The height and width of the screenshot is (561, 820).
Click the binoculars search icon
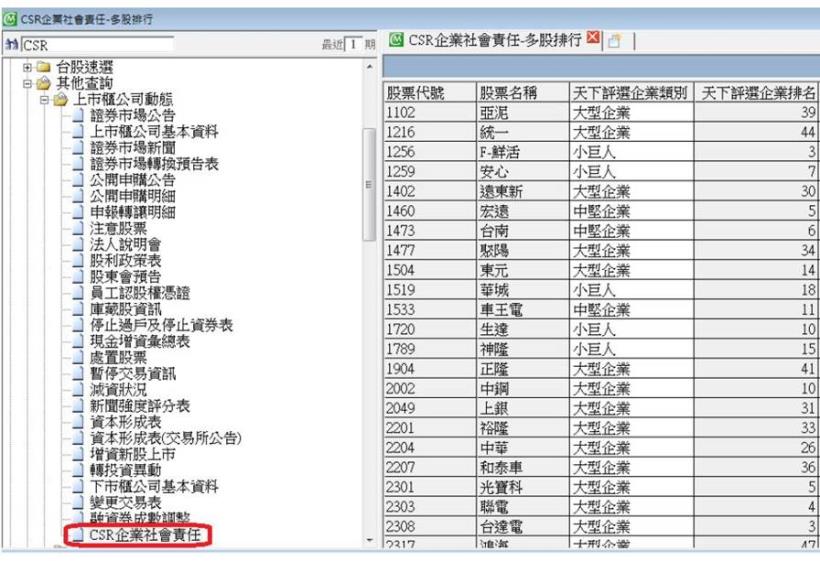(x=12, y=44)
